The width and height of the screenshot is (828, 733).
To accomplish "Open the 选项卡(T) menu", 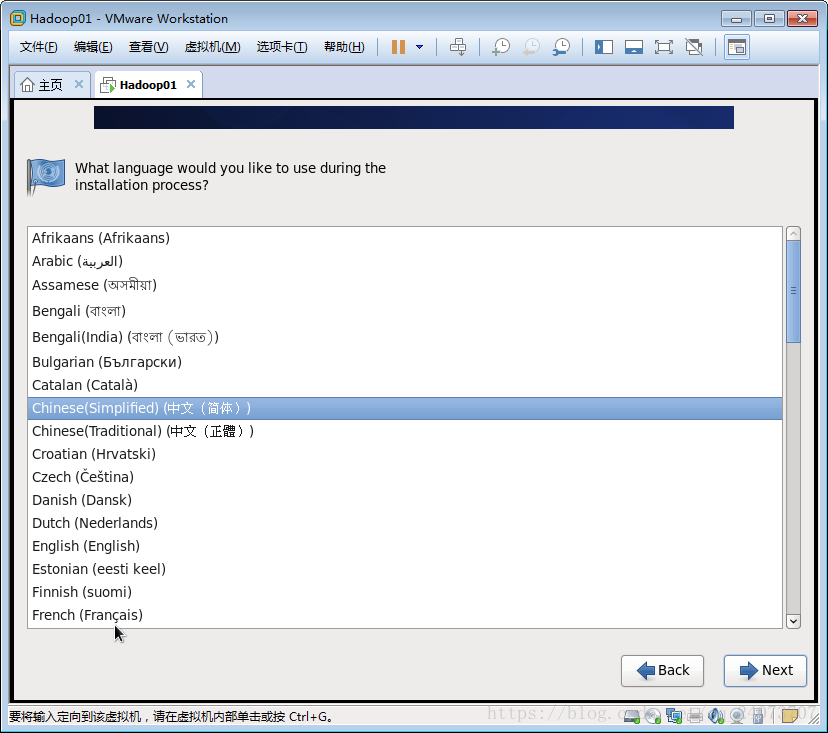I will pyautogui.click(x=282, y=47).
